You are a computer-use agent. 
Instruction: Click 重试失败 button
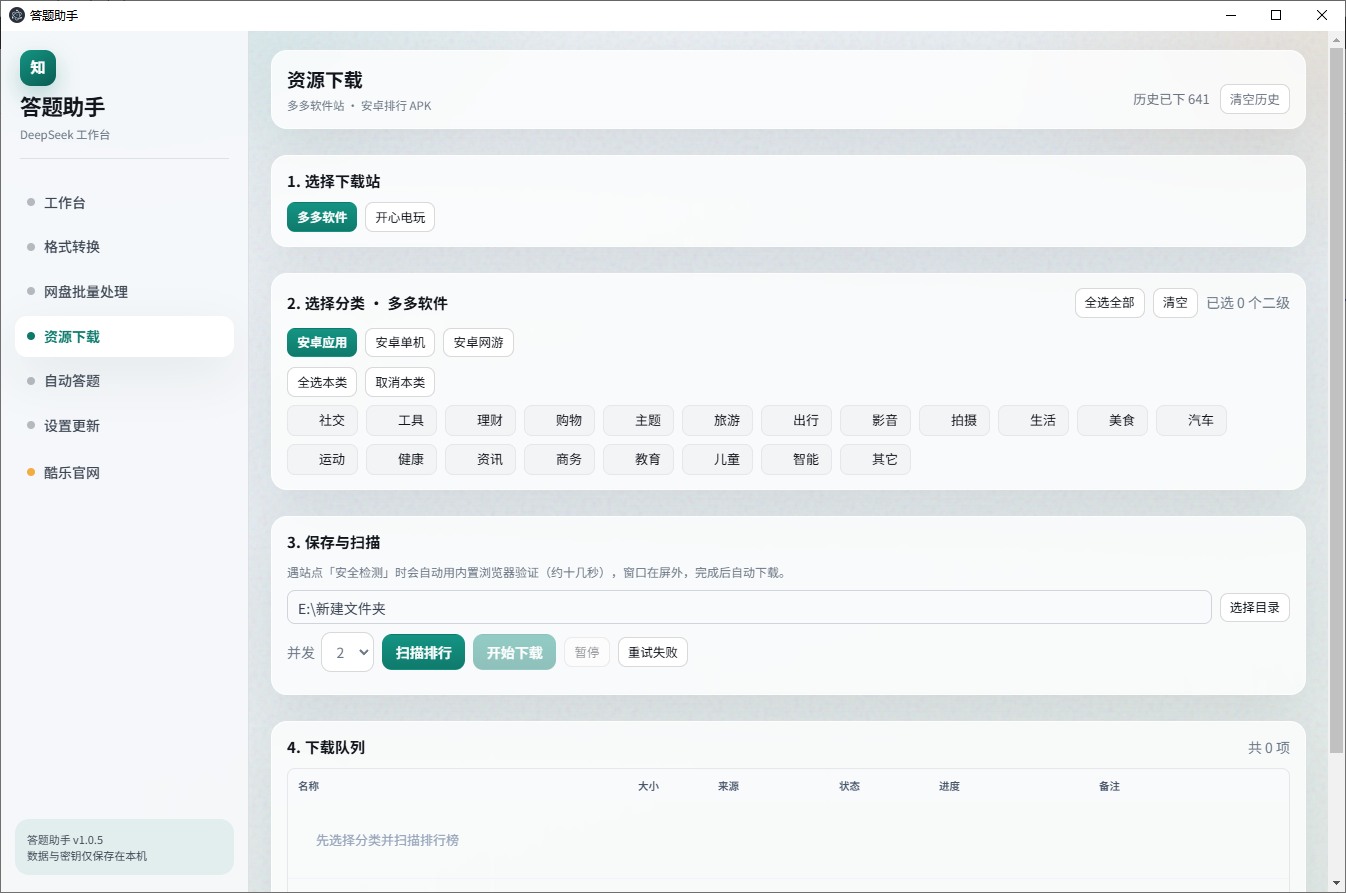pyautogui.click(x=653, y=652)
